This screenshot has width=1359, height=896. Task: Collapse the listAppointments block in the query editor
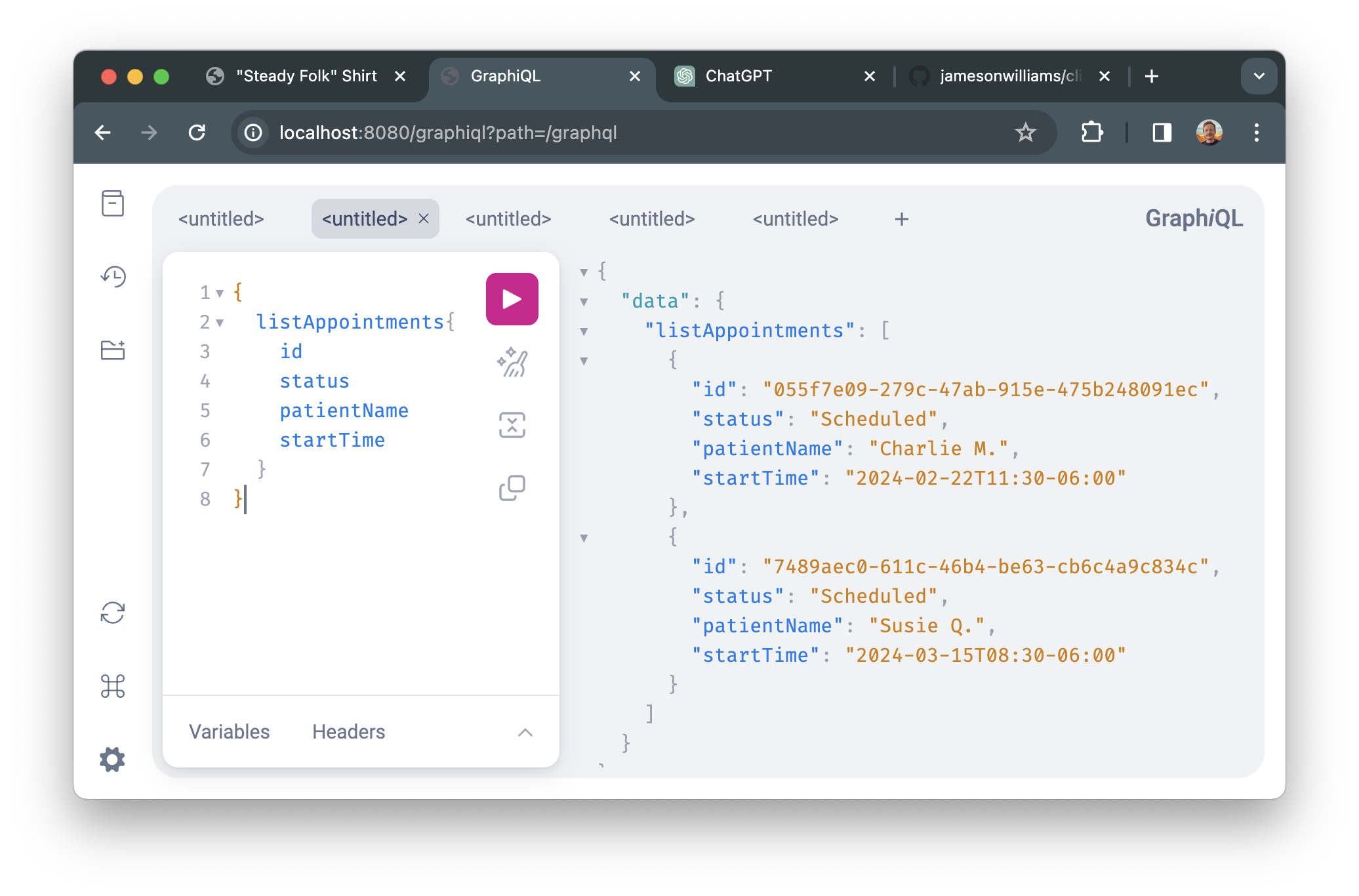tap(220, 323)
